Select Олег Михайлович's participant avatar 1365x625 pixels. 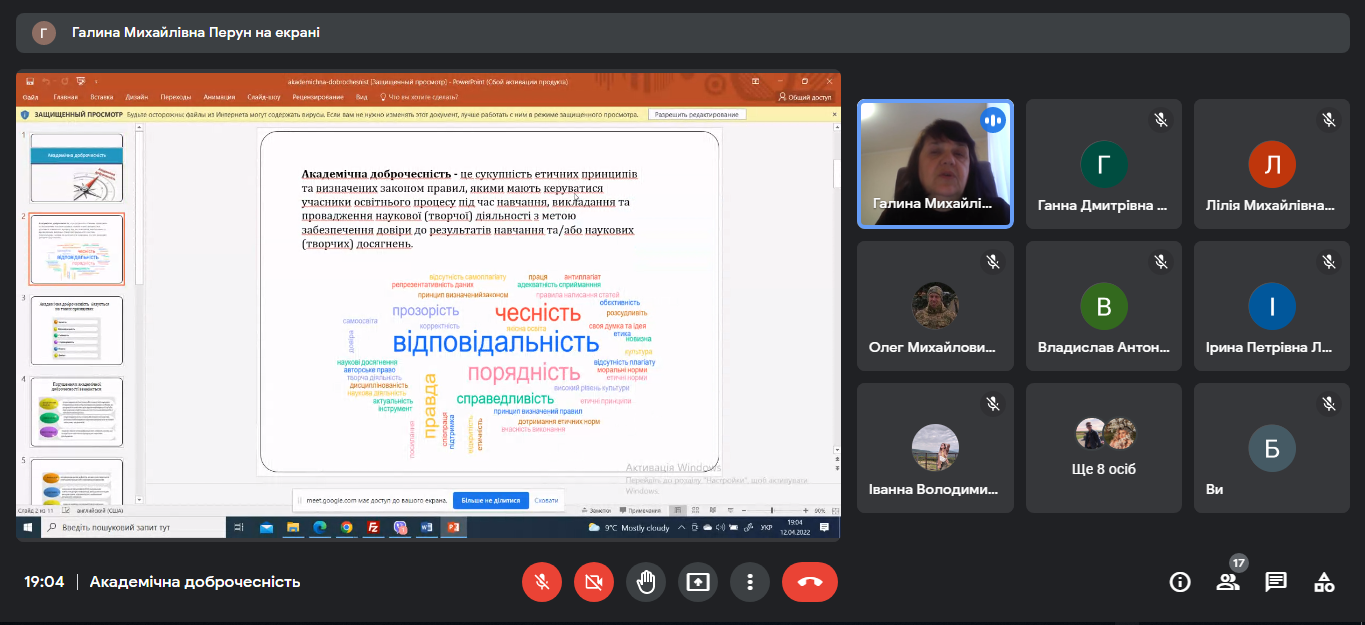click(x=936, y=306)
